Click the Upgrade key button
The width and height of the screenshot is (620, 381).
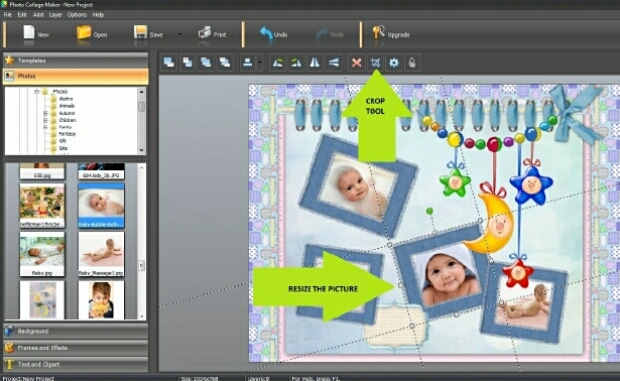(391, 34)
